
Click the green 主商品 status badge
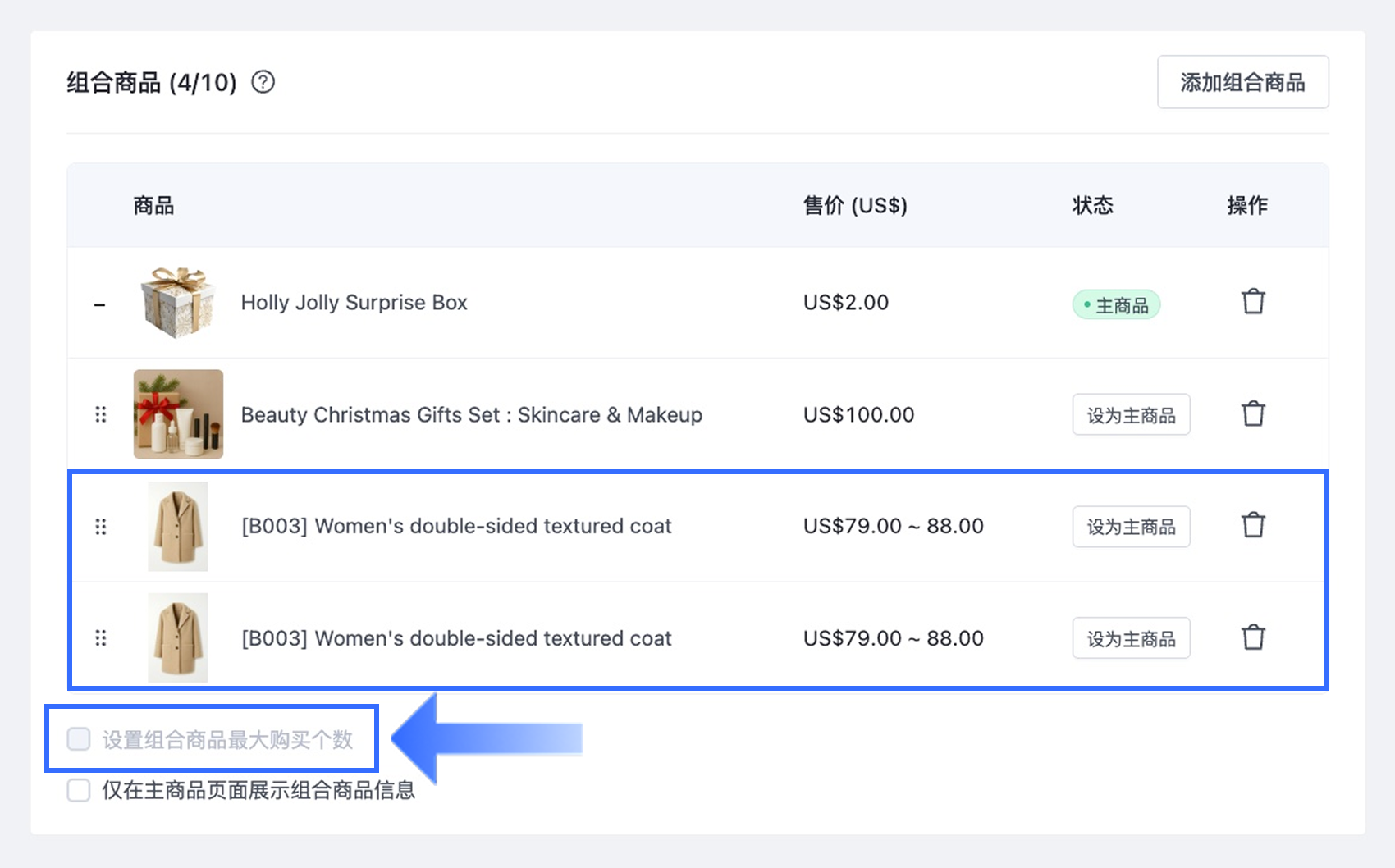(x=1116, y=305)
